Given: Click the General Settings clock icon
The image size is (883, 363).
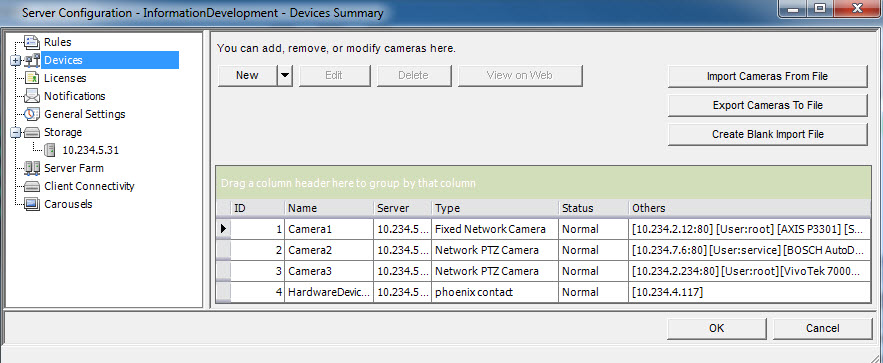Looking at the screenshot, I should point(32,114).
